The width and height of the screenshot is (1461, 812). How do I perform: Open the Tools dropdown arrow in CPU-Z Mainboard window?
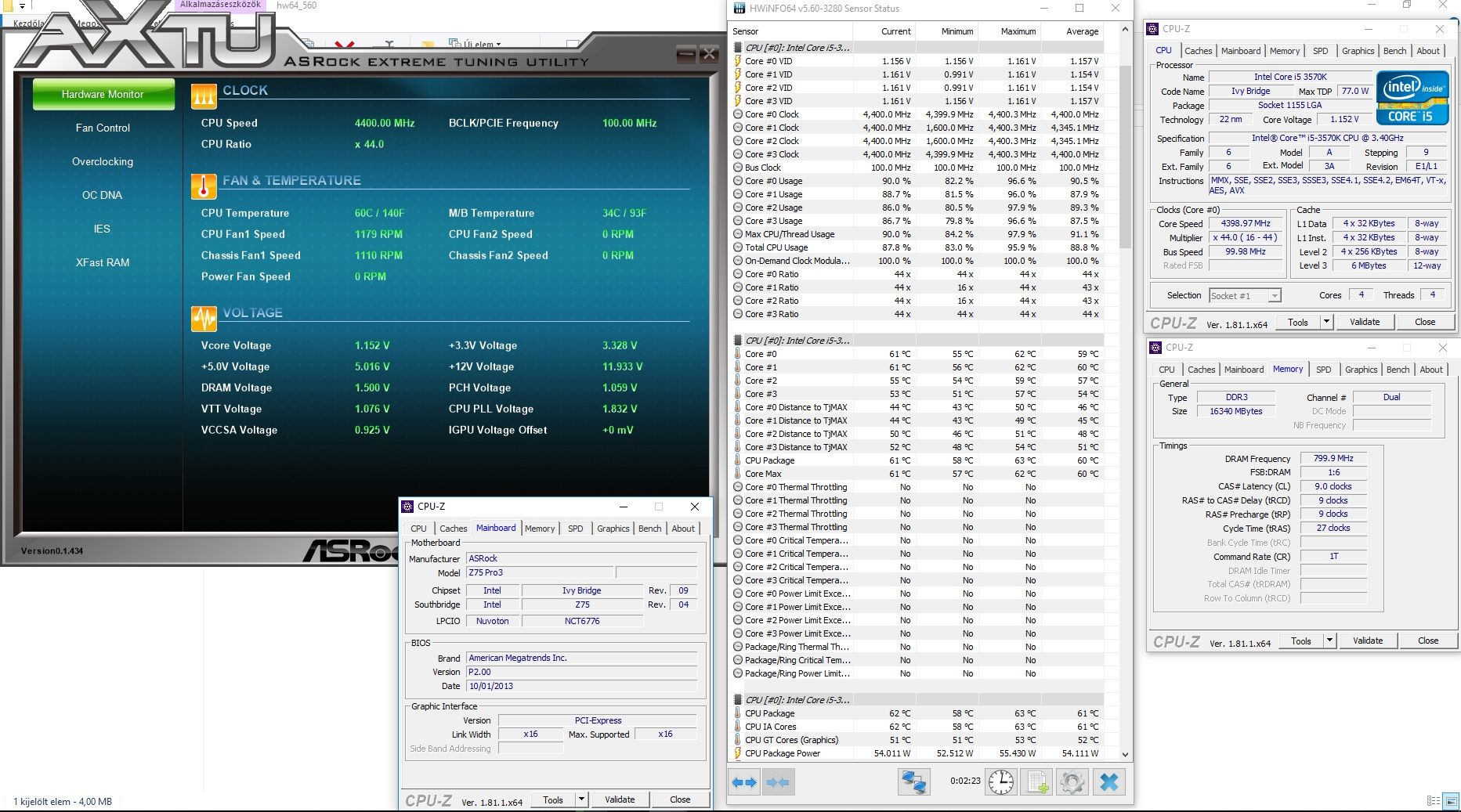(x=581, y=799)
